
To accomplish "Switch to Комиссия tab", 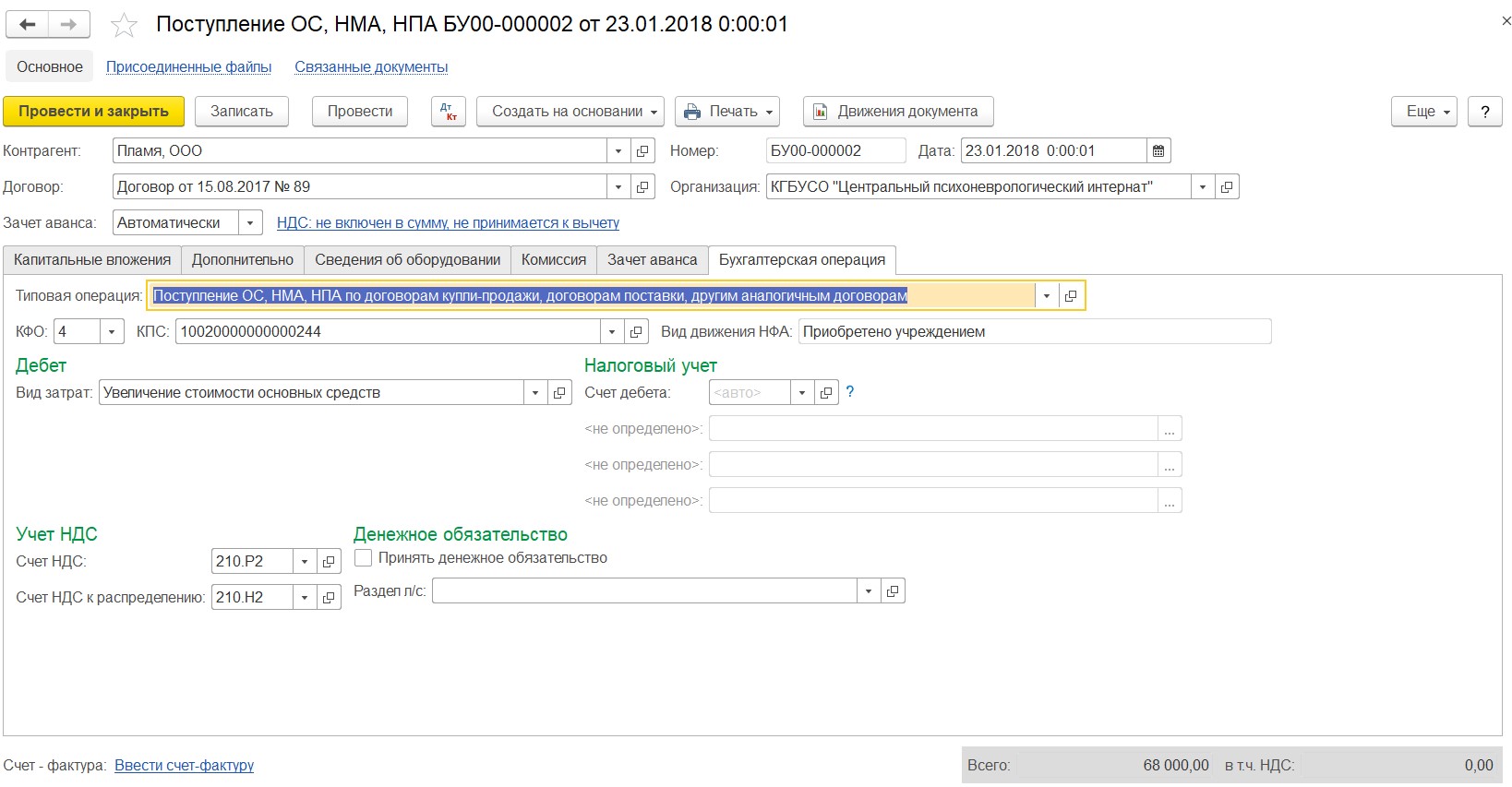I will pos(554,260).
